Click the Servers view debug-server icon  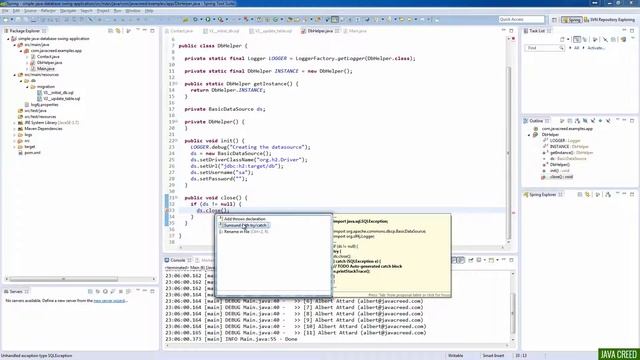(x=98, y=291)
